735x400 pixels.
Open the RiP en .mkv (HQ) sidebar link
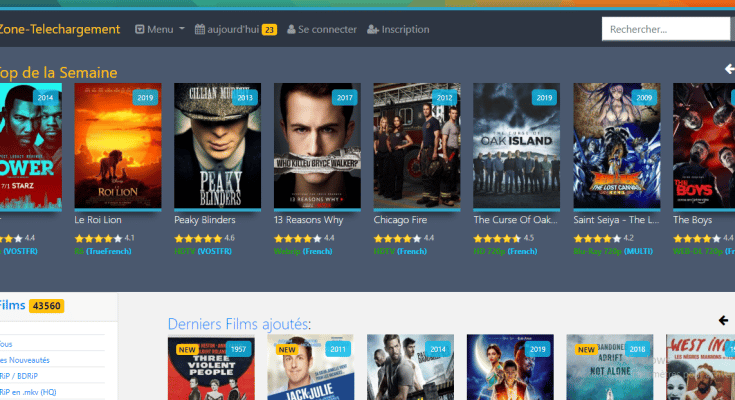[28, 392]
